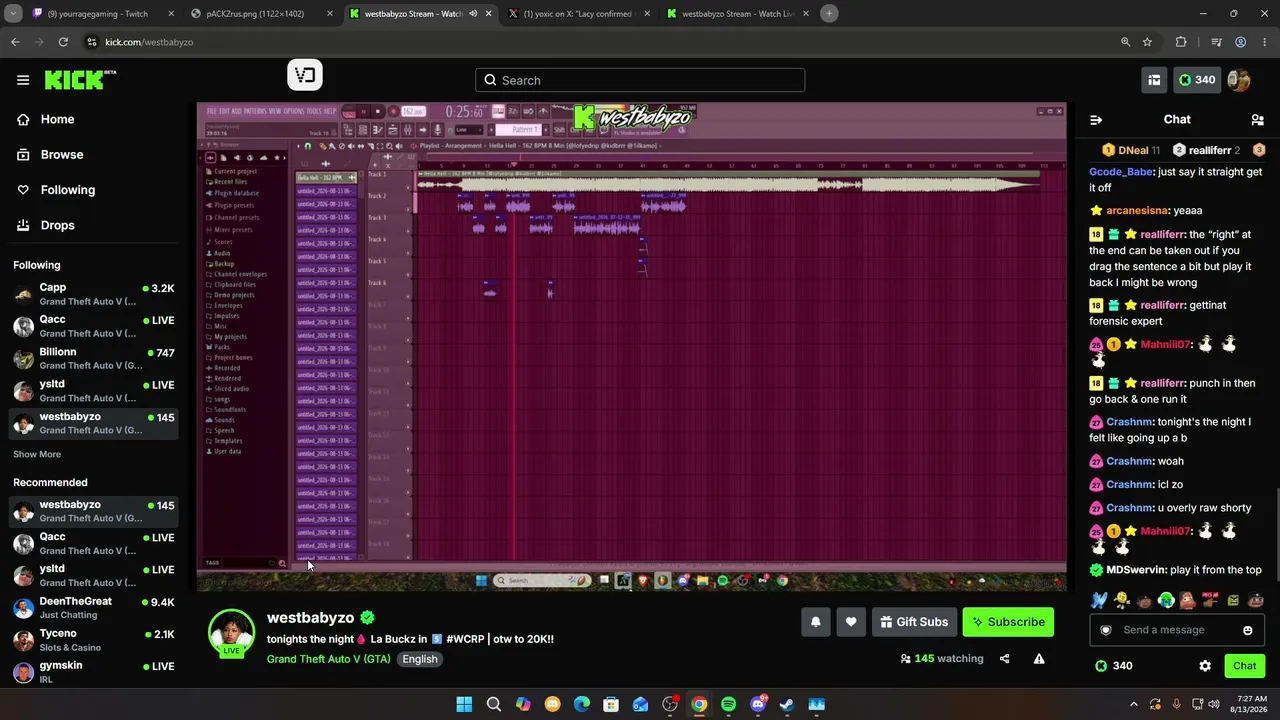
Task: Open the theatre/layout toggle icon near search
Action: tap(1154, 80)
